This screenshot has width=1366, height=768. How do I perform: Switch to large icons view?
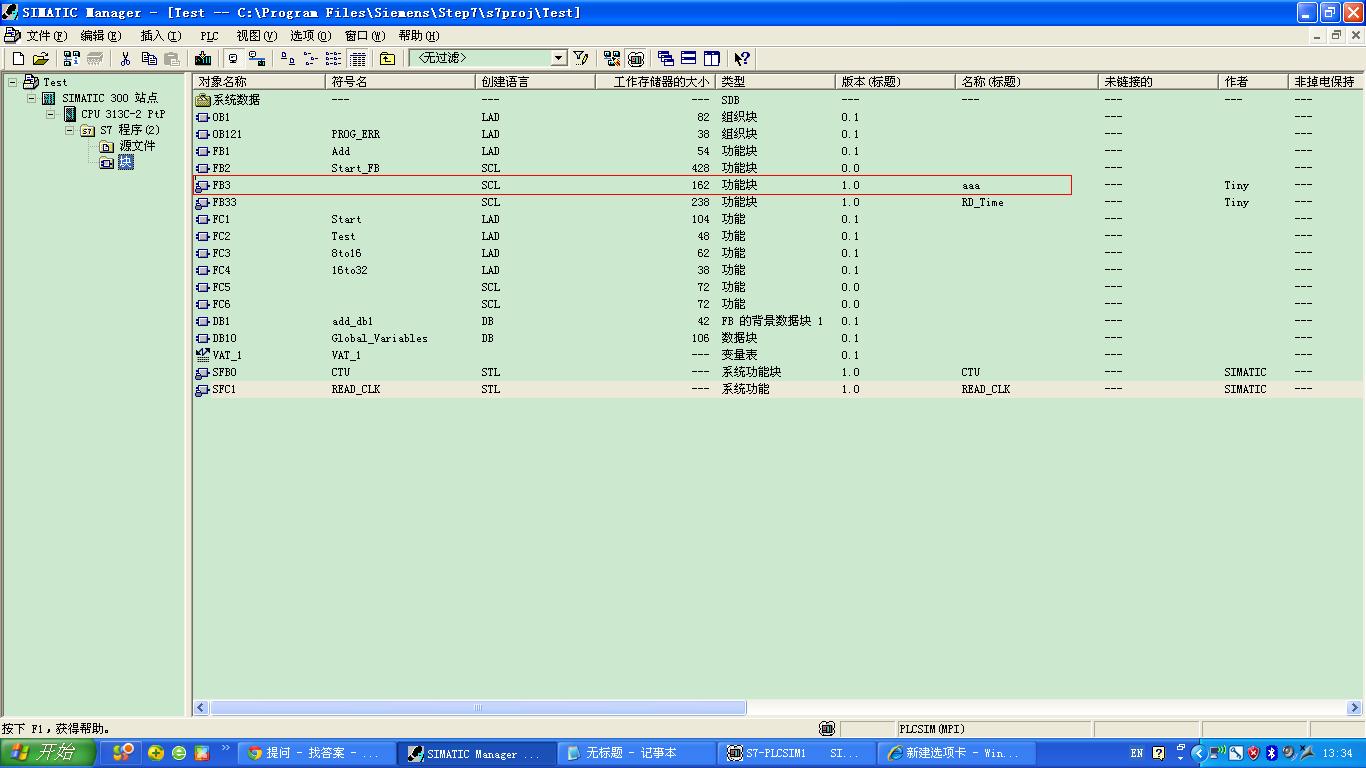(289, 59)
